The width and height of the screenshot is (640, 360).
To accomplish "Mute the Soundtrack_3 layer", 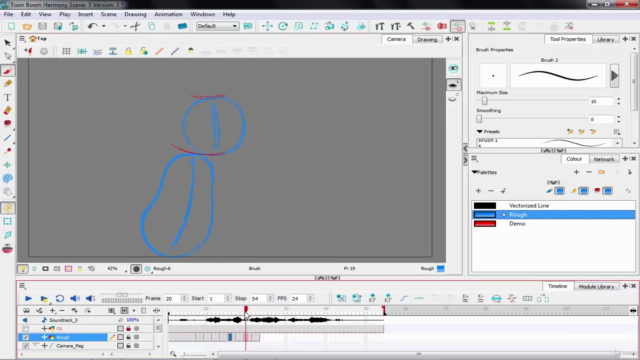I will tap(25, 320).
